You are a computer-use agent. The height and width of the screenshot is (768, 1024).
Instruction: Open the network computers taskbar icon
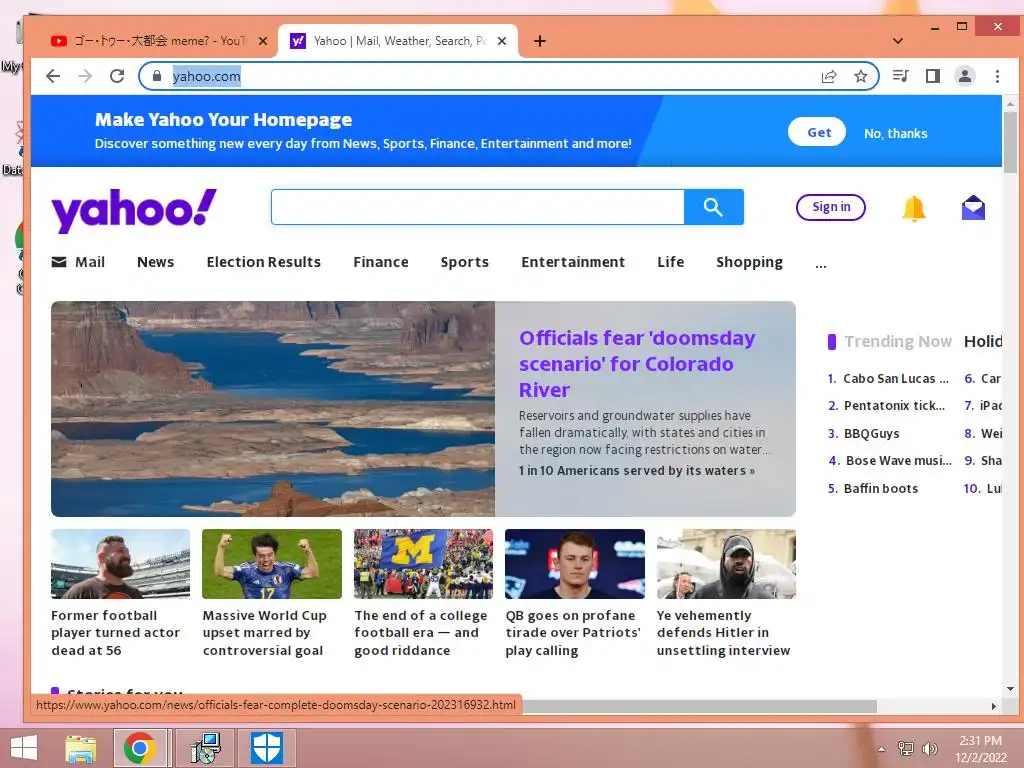(206, 748)
